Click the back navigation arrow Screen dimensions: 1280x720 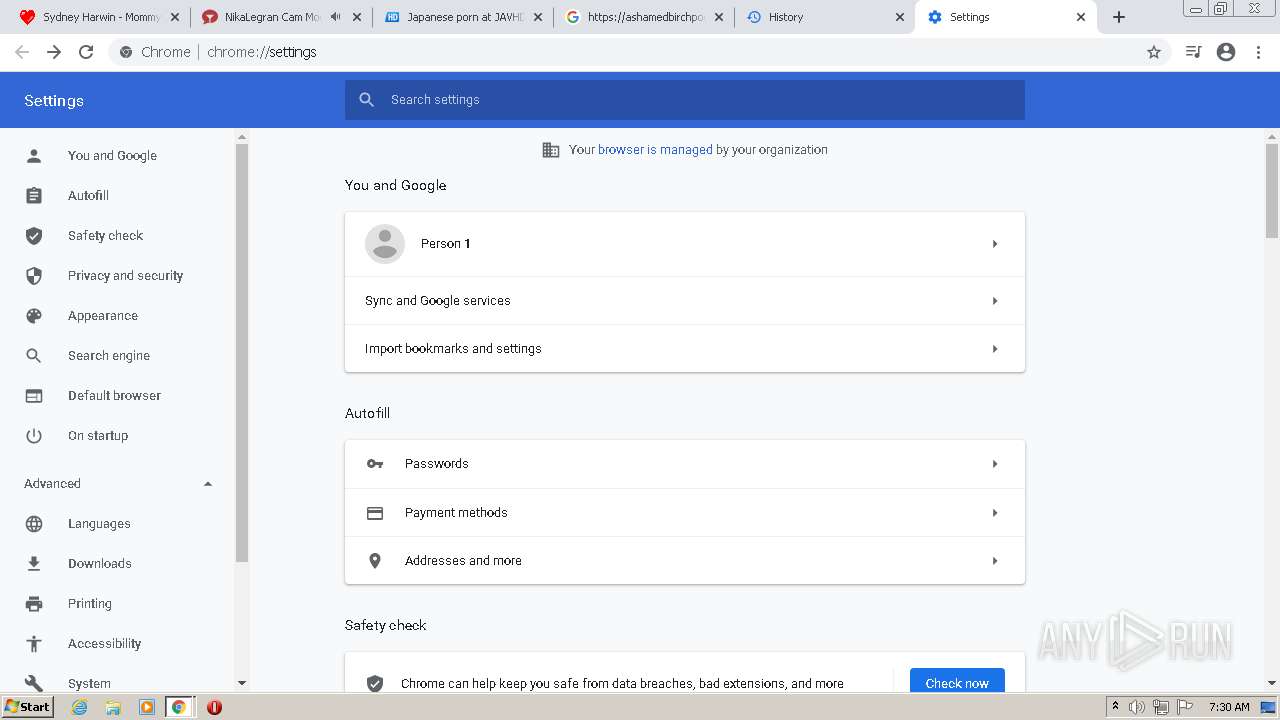coord(22,52)
